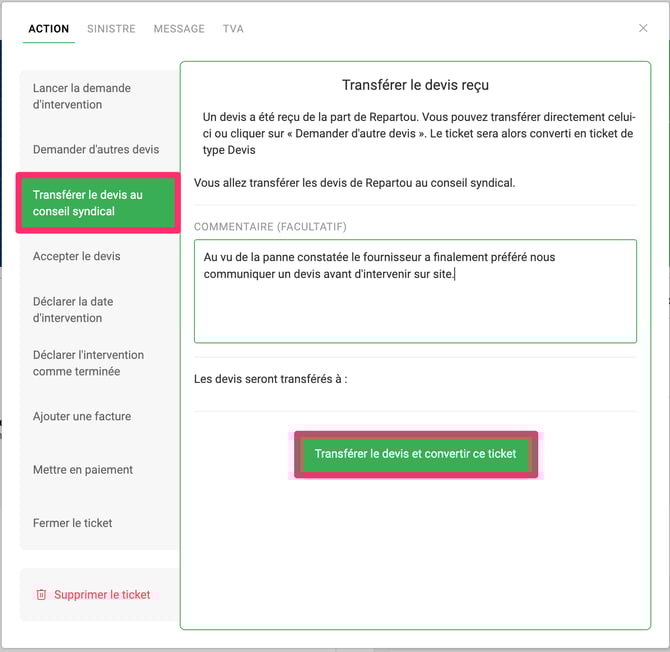Click the 'Les devis seront transférés à' recipient line

271,379
